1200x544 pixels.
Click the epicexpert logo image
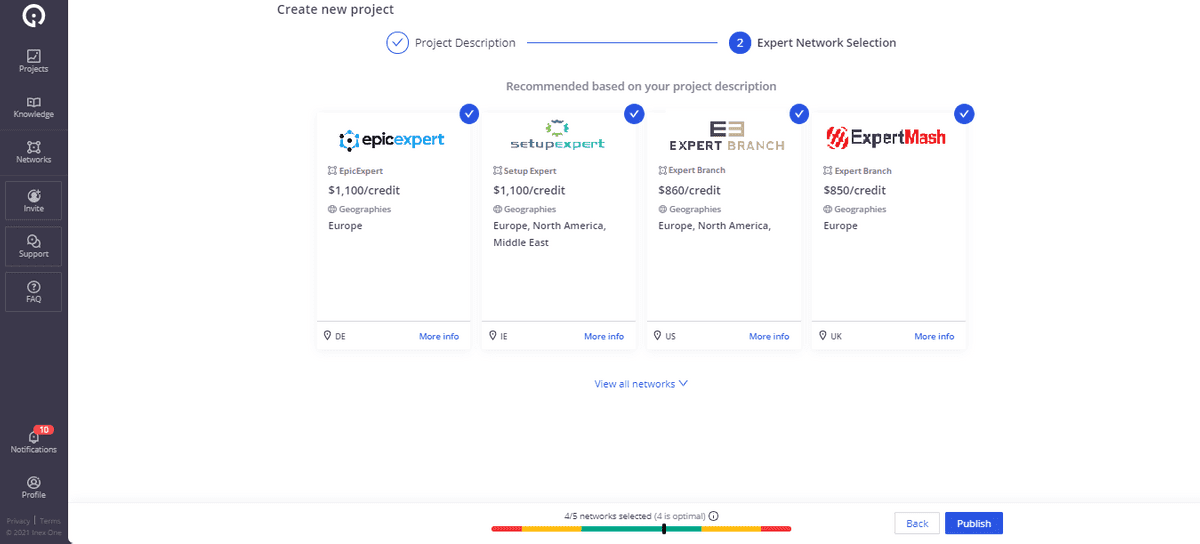[392, 140]
